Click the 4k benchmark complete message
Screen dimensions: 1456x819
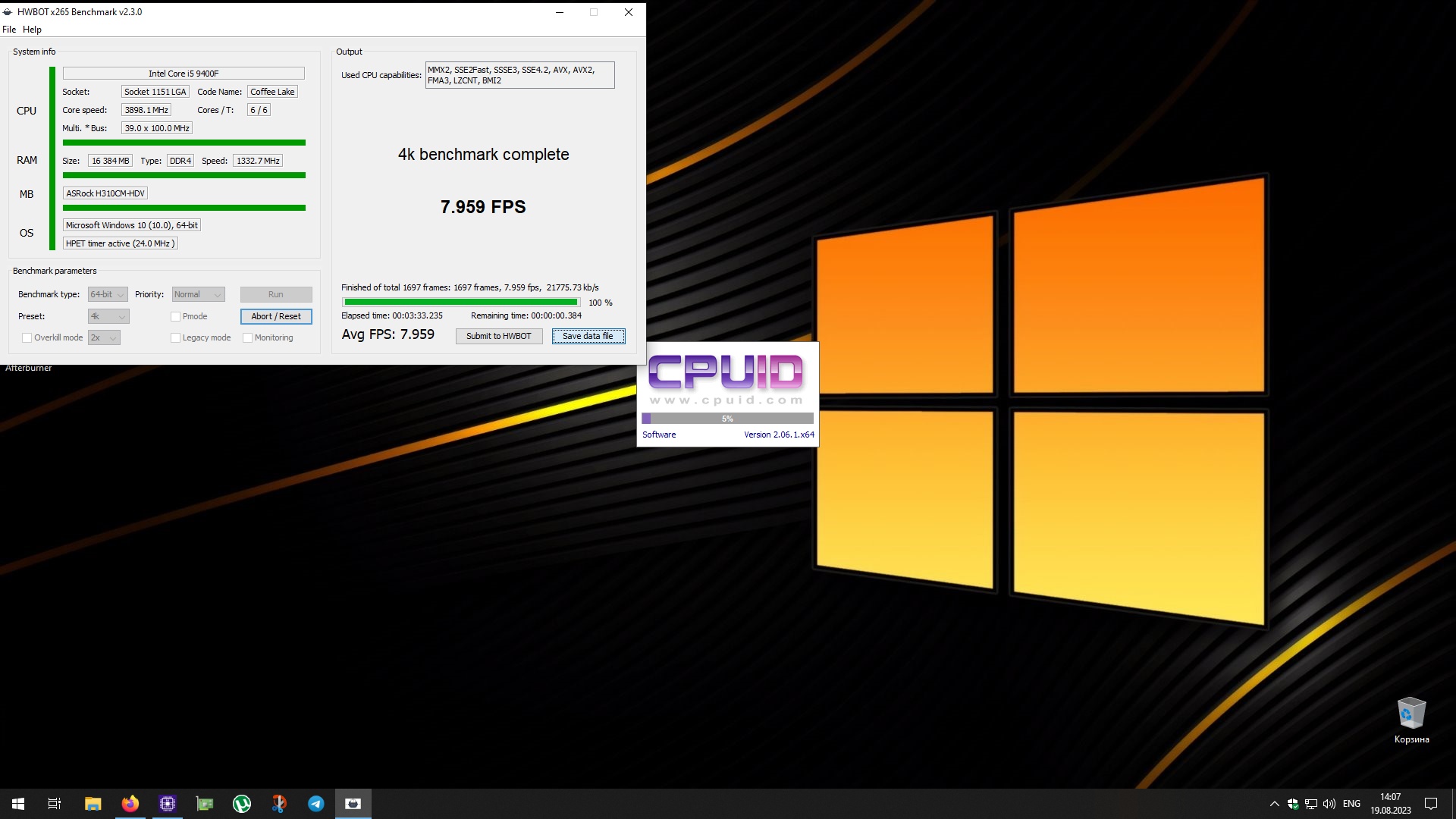click(x=483, y=155)
